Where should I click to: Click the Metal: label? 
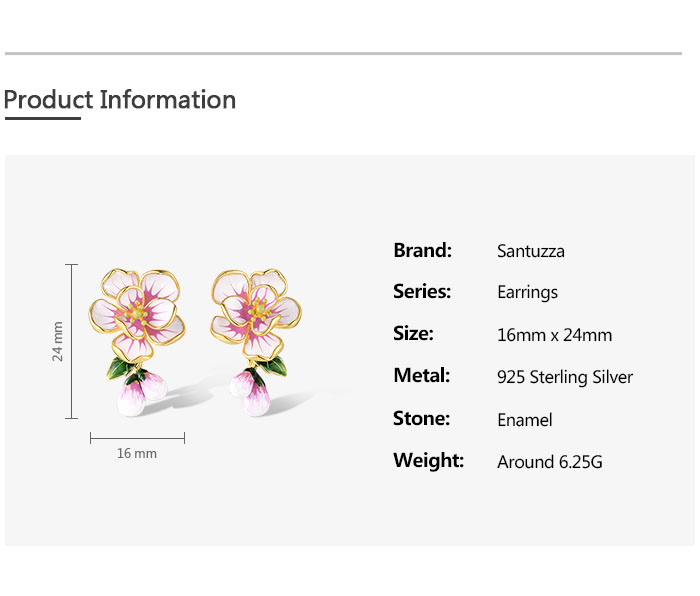(x=421, y=376)
